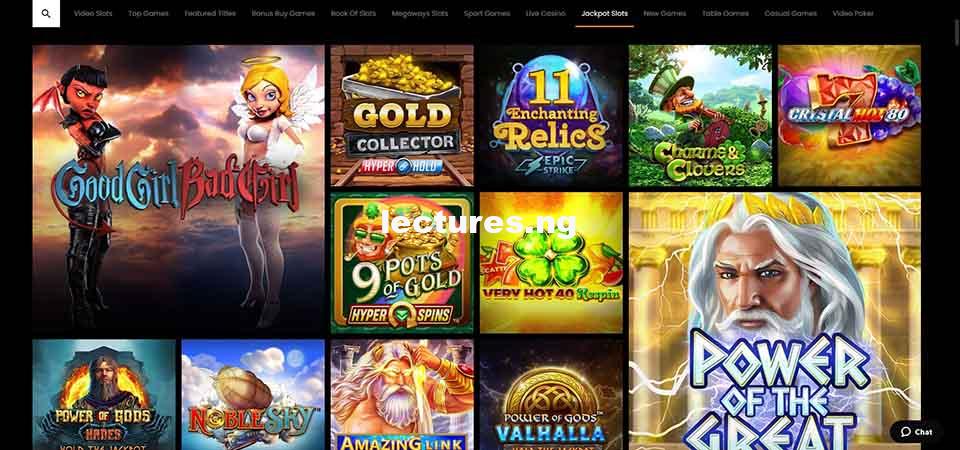Switch to the Video Slots tab
Viewport: 960px width, 450px height.
(x=93, y=13)
